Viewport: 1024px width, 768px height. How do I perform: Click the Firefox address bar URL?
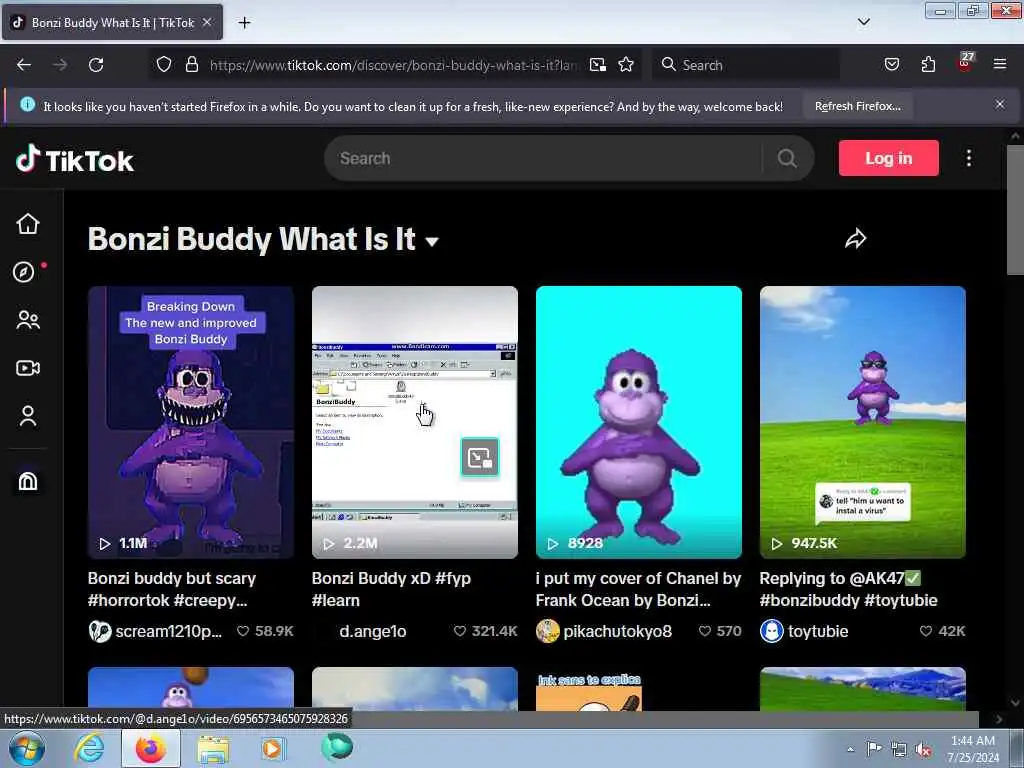pos(392,65)
